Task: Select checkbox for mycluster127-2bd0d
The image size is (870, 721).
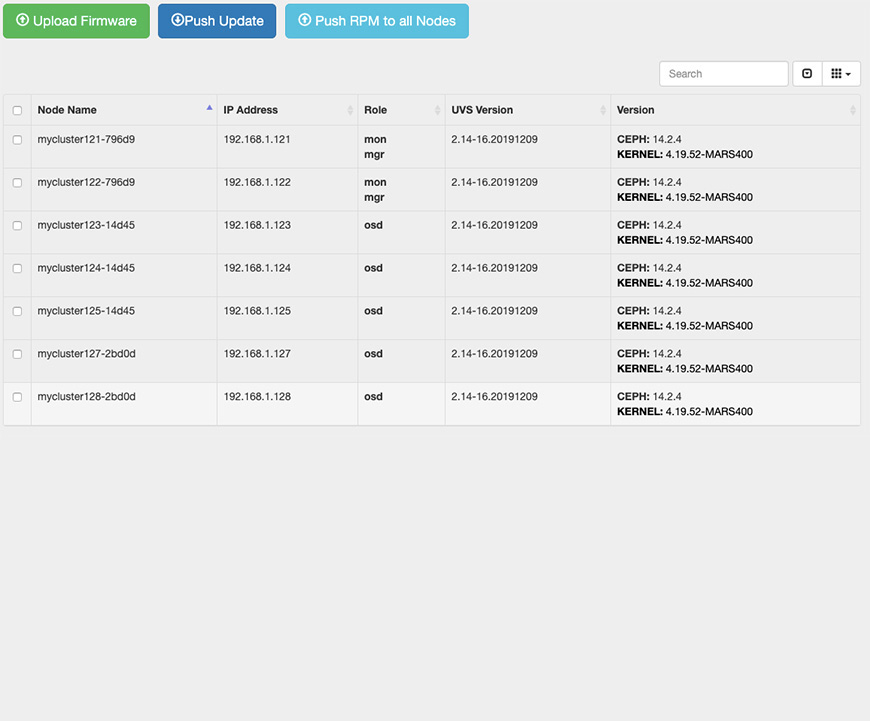Action: [x=17, y=354]
